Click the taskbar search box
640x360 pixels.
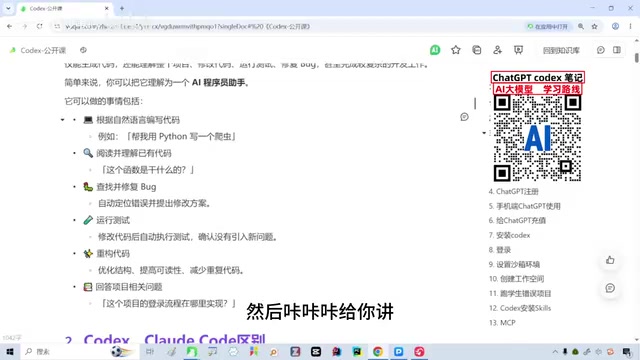coord(80,351)
